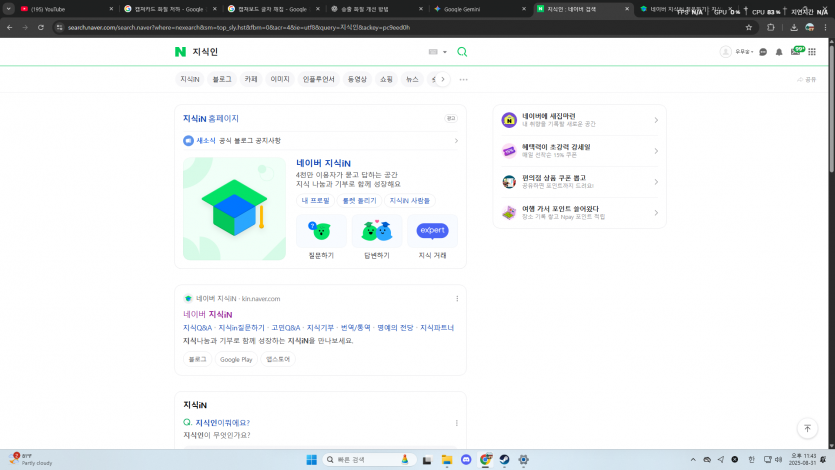The width and height of the screenshot is (835, 470).
Task: Open the Naver mail icon
Action: click(796, 52)
